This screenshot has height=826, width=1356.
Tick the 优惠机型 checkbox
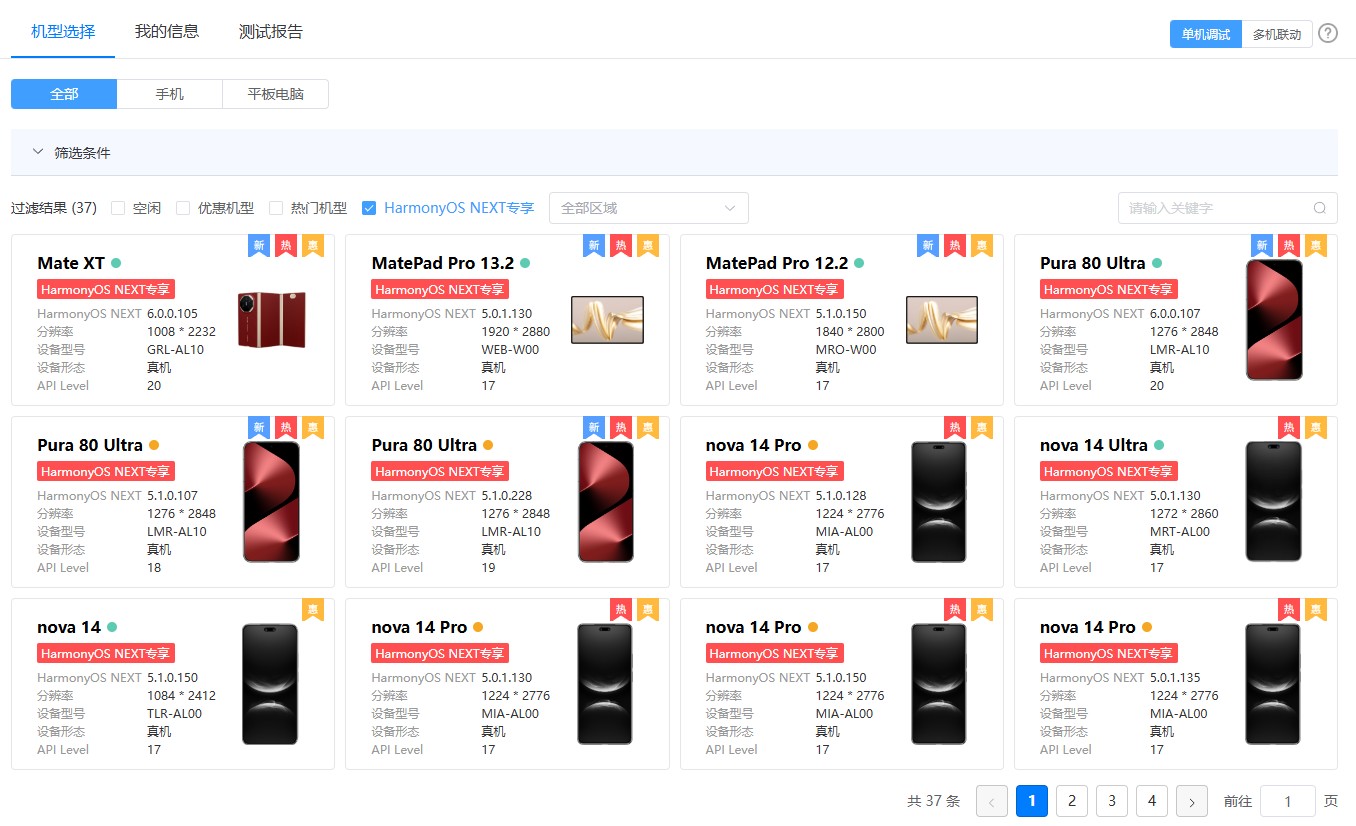(183, 208)
